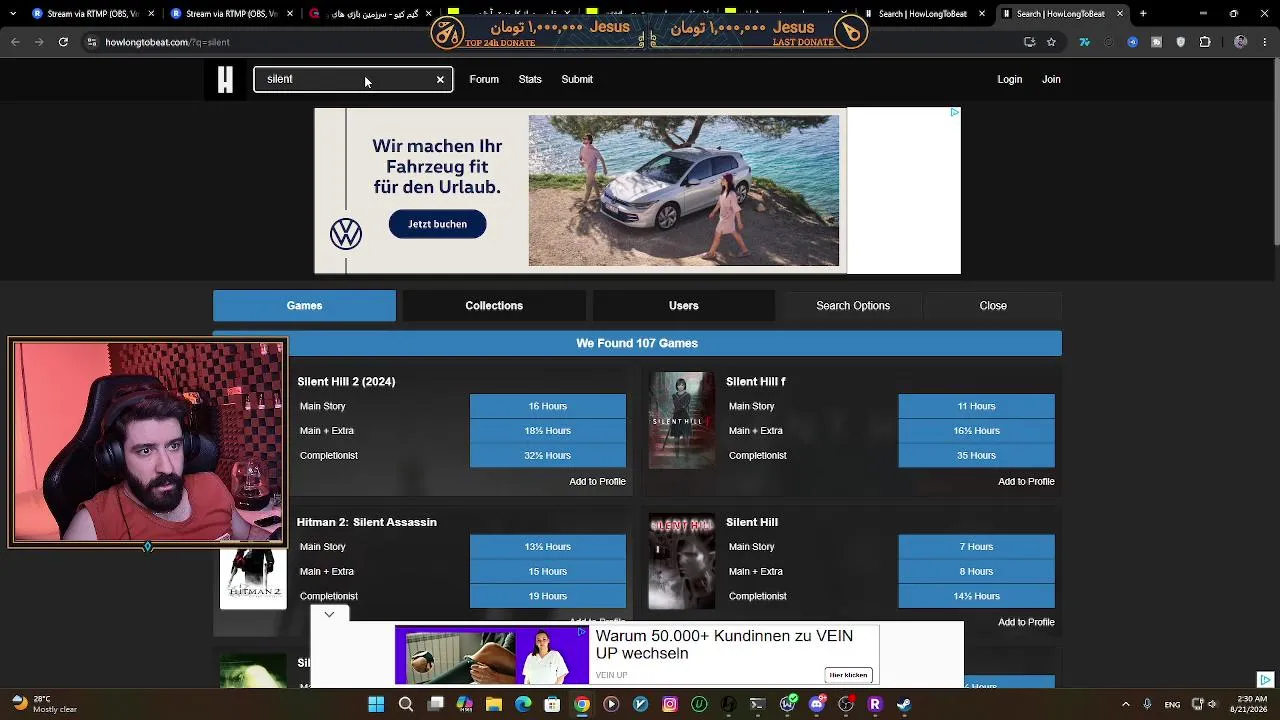Screen dimensions: 1280x720
Task: Open the Submit menu item
Action: [577, 79]
